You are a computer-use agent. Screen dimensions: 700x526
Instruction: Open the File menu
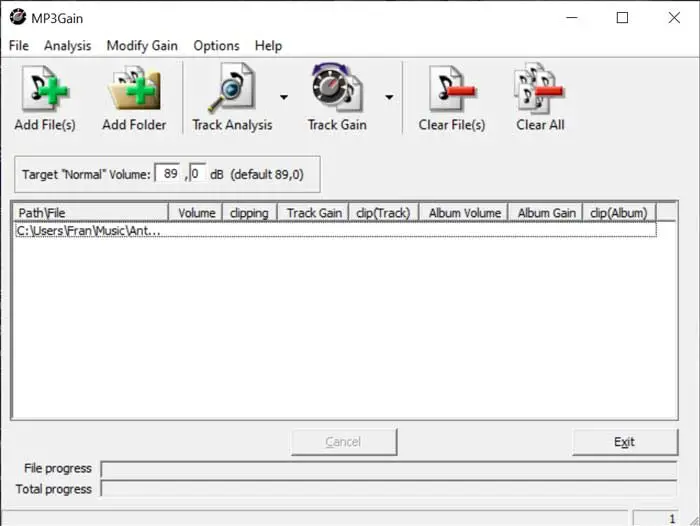pos(19,46)
